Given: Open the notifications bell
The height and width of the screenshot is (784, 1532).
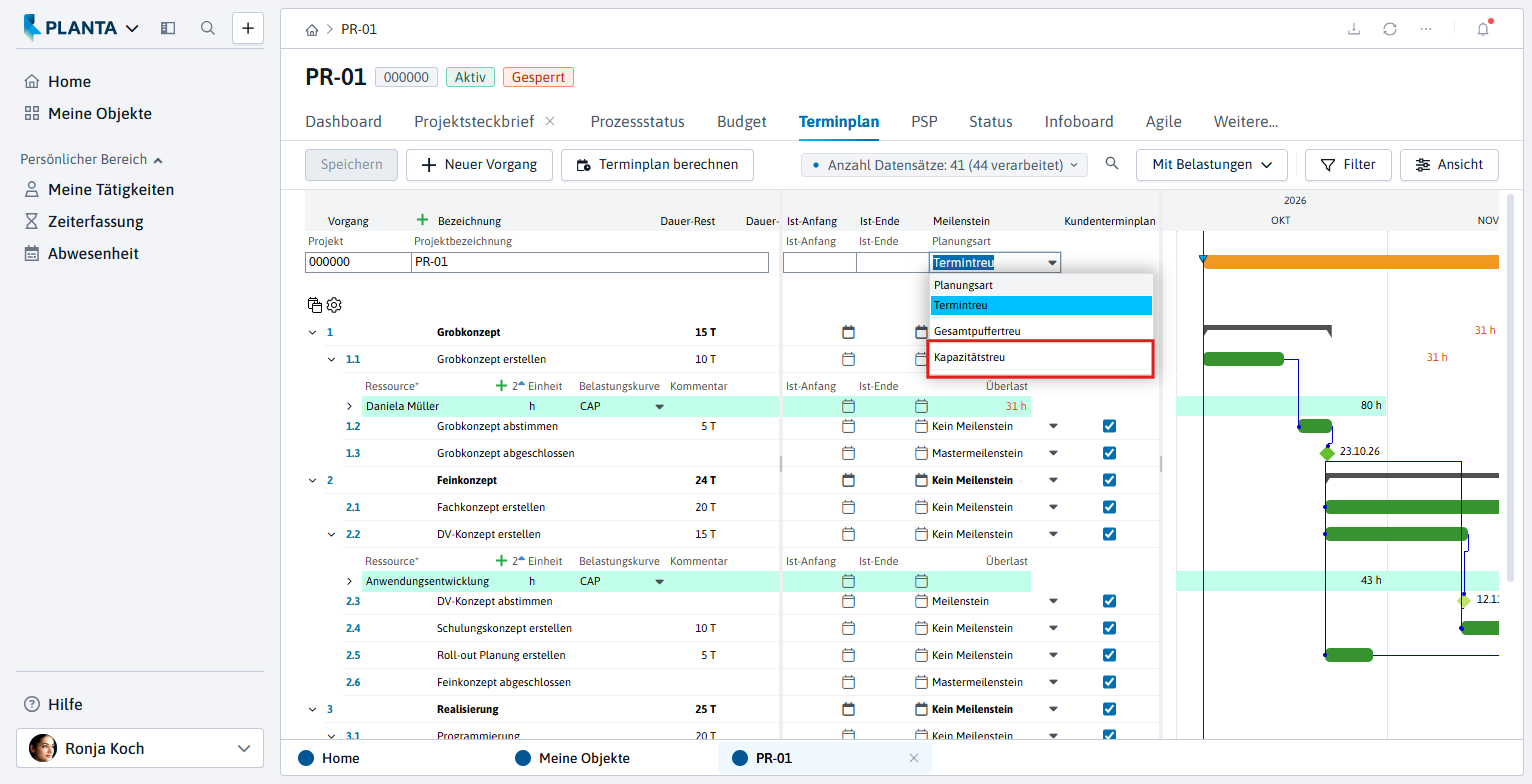Looking at the screenshot, I should (1483, 29).
